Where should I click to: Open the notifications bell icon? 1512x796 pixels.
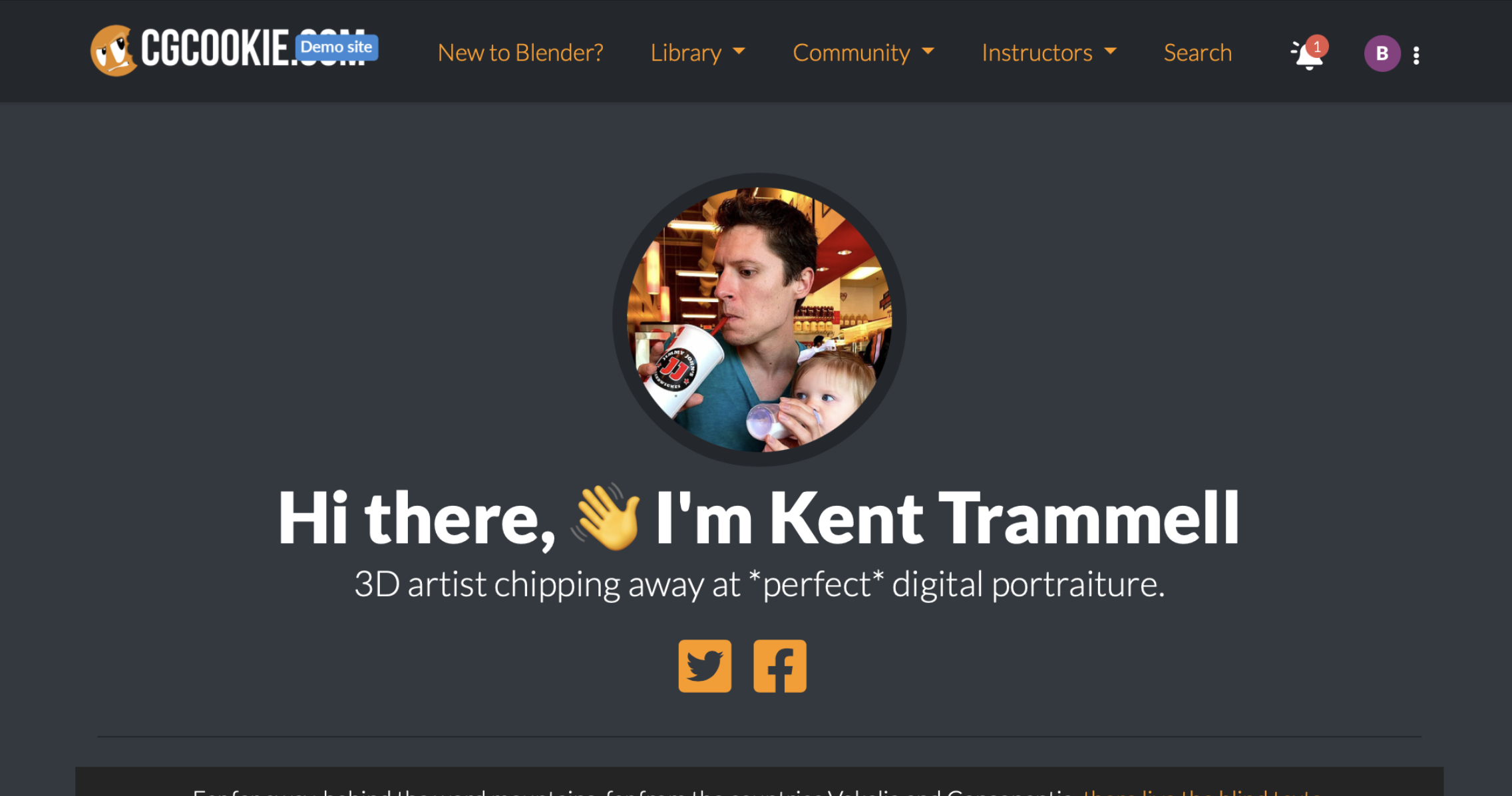click(x=1308, y=55)
